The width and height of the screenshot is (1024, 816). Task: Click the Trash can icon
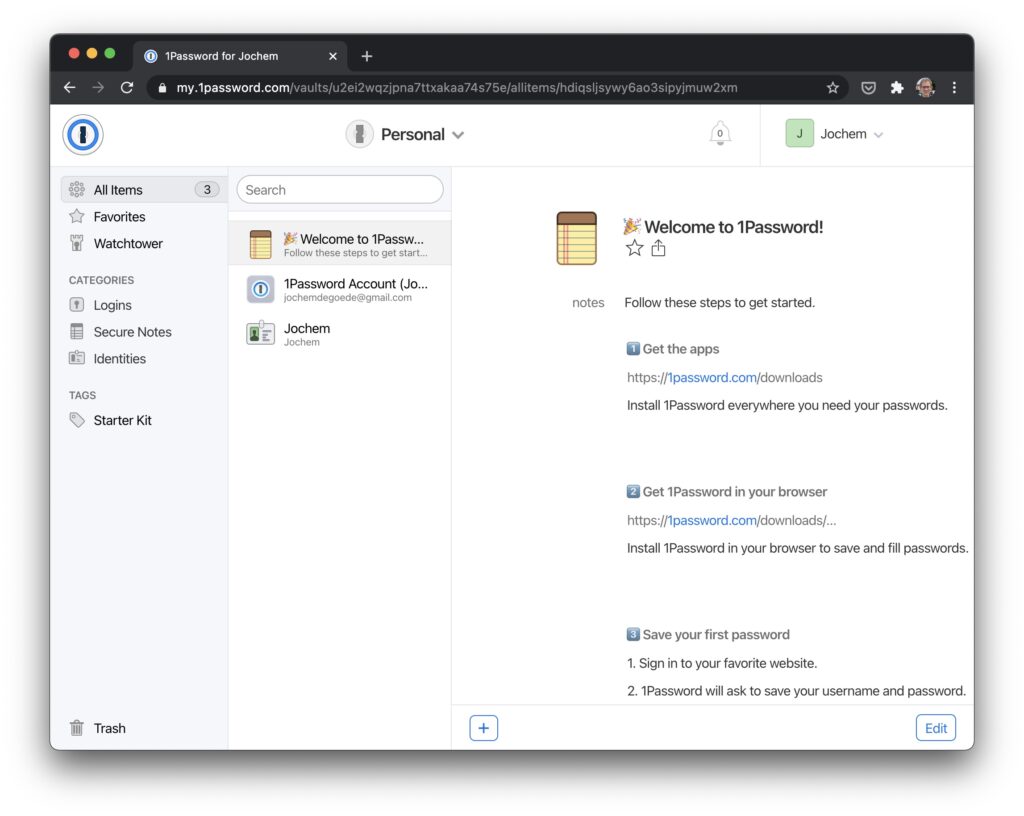point(76,727)
